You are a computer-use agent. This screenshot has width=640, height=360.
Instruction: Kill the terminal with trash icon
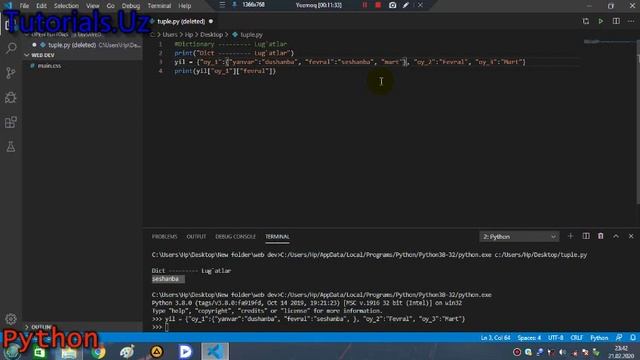[x=600, y=236]
